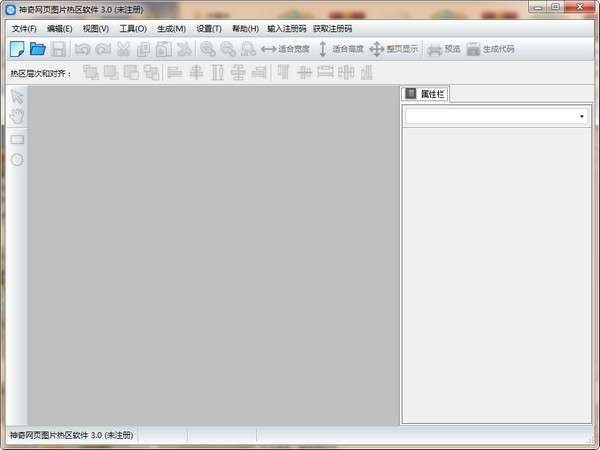Click the zoom in magnifier icon
The width and height of the screenshot is (600, 450).
208,49
